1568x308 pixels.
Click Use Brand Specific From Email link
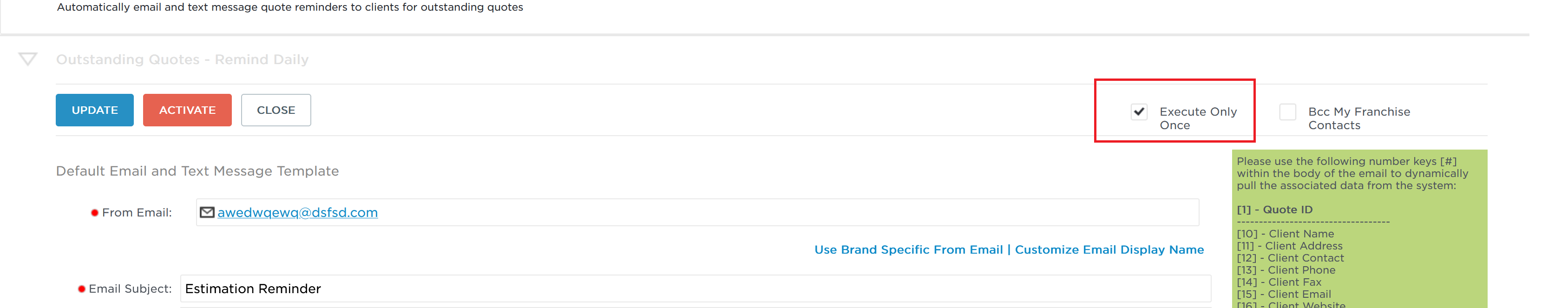(908, 249)
